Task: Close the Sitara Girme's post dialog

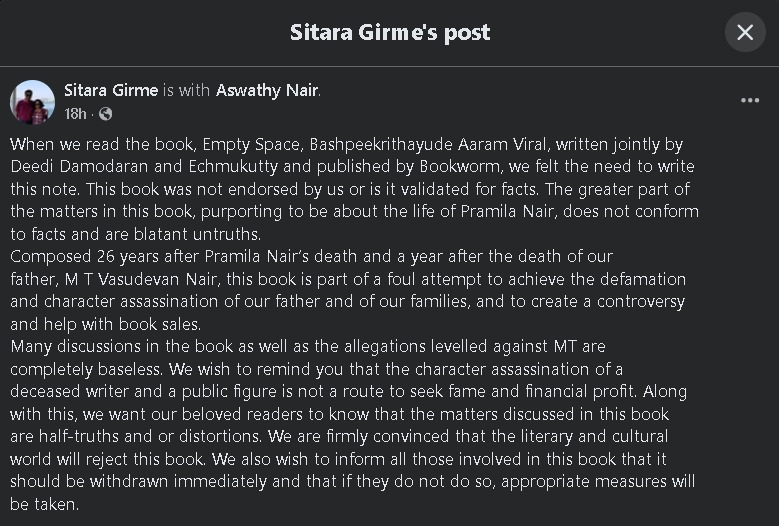Action: point(745,32)
